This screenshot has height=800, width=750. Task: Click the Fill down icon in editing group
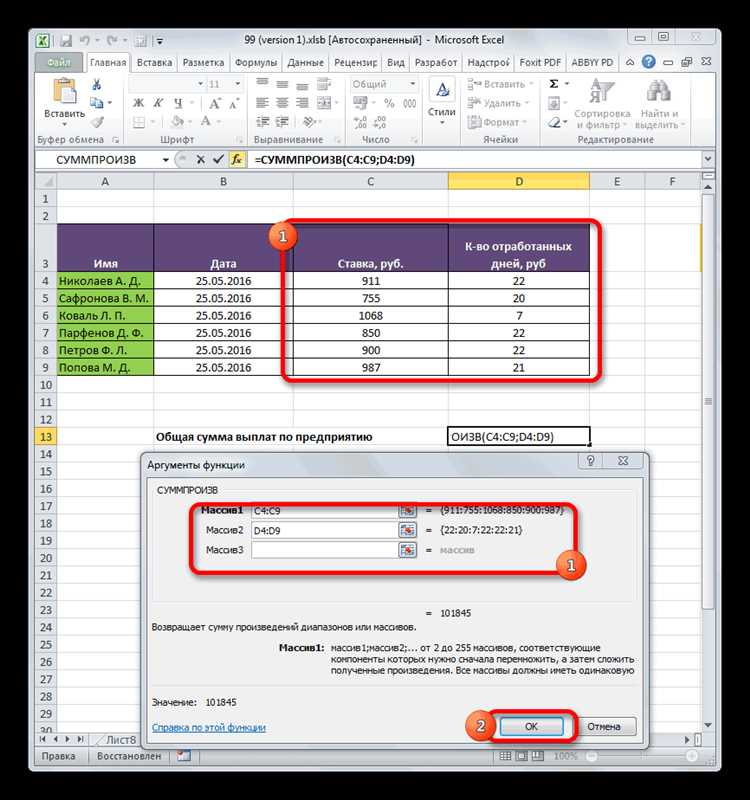click(554, 104)
